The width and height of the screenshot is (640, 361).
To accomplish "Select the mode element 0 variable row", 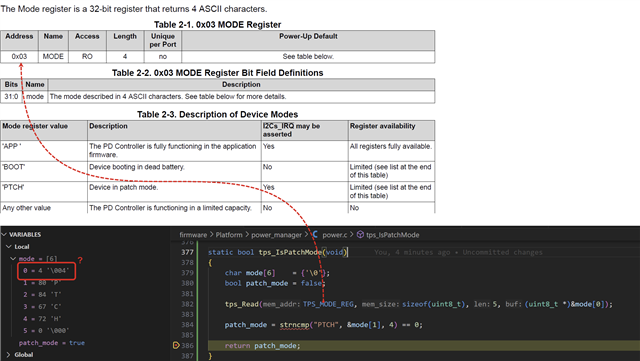I will pyautogui.click(x=46, y=270).
